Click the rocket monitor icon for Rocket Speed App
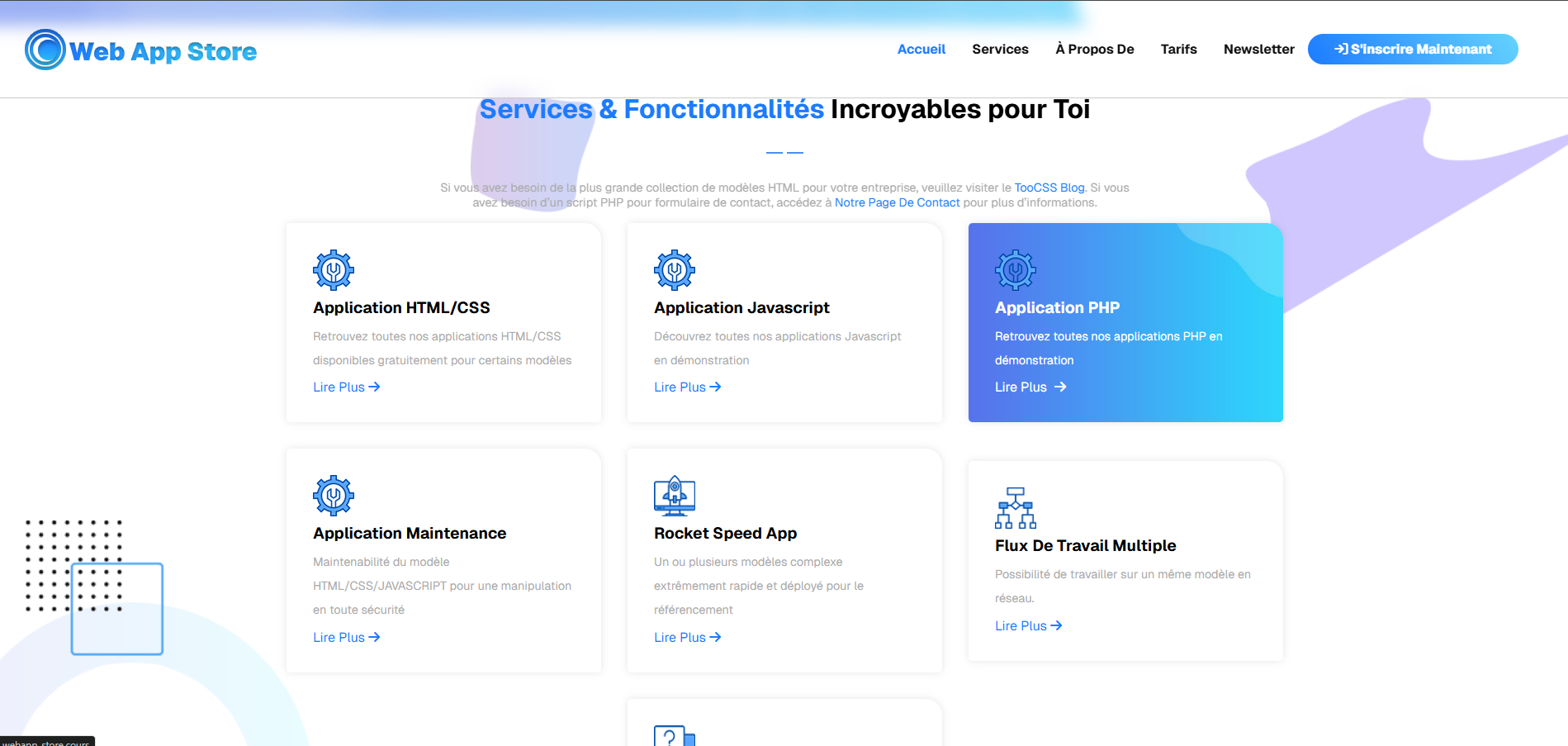This screenshot has width=1568, height=746. click(x=675, y=496)
